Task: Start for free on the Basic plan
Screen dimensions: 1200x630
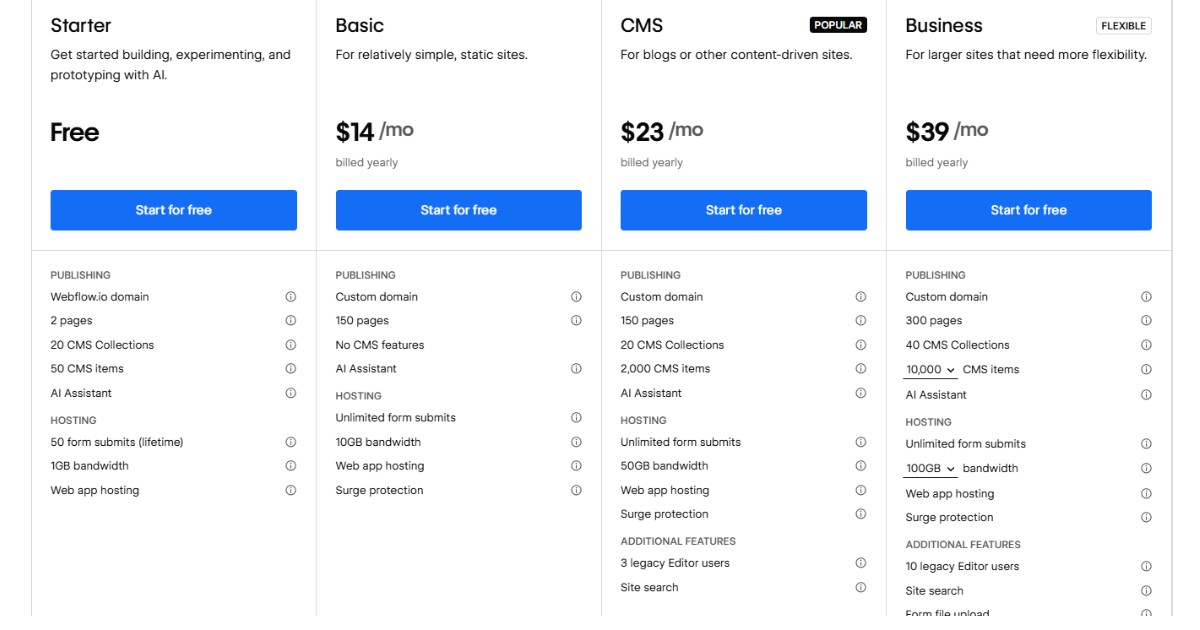Action: (459, 210)
